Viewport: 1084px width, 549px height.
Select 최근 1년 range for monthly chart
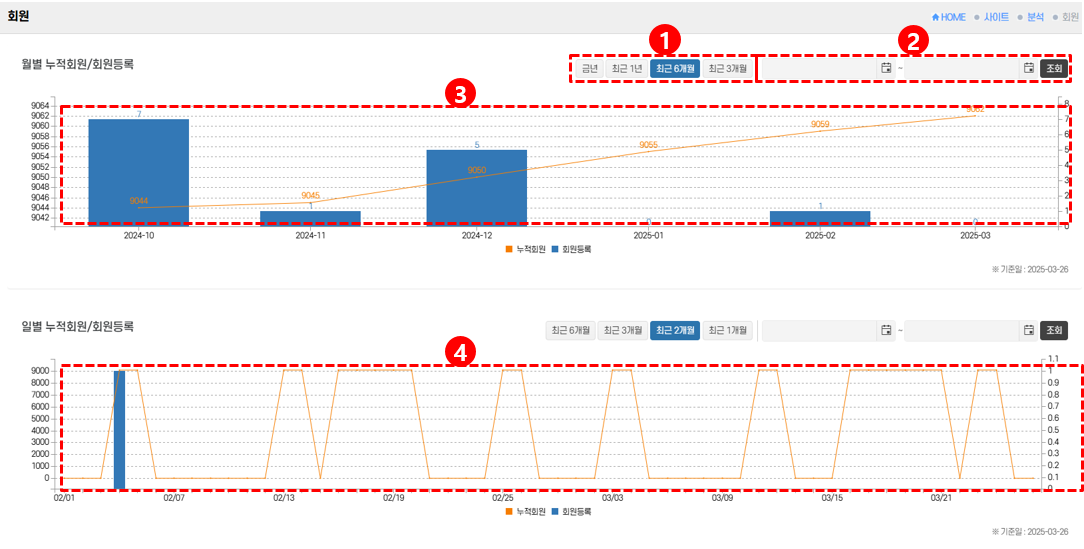pyautogui.click(x=627, y=68)
